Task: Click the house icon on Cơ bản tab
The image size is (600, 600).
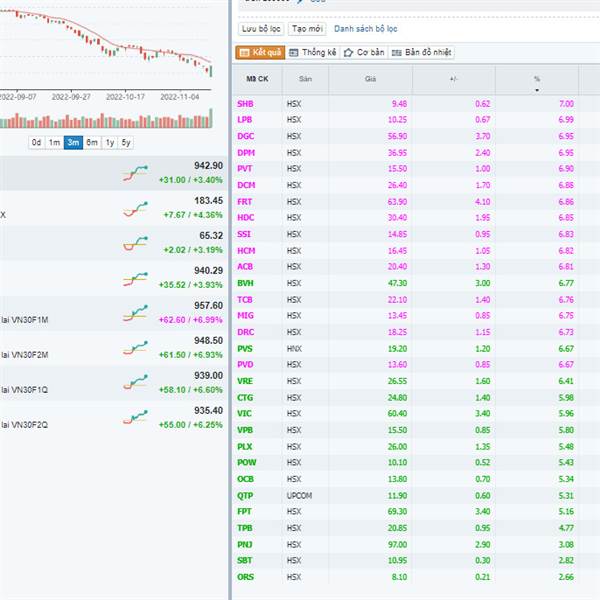Action: tap(348, 53)
